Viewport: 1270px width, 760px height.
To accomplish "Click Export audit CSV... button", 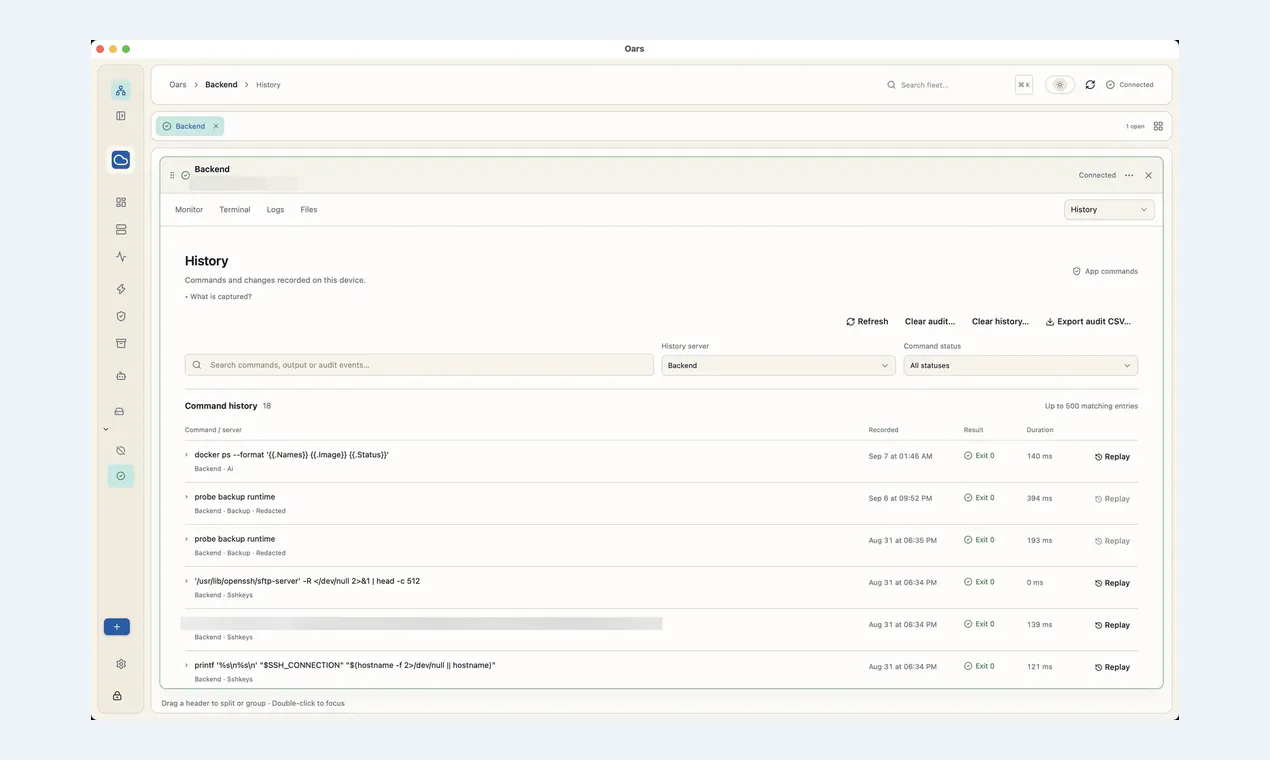I will click(x=1088, y=322).
